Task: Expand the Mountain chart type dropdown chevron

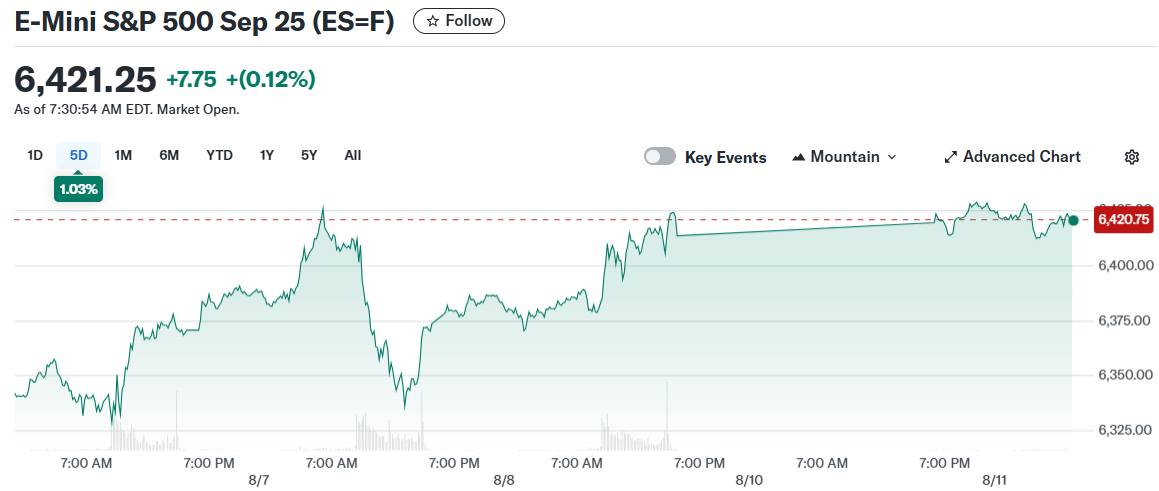Action: point(891,157)
